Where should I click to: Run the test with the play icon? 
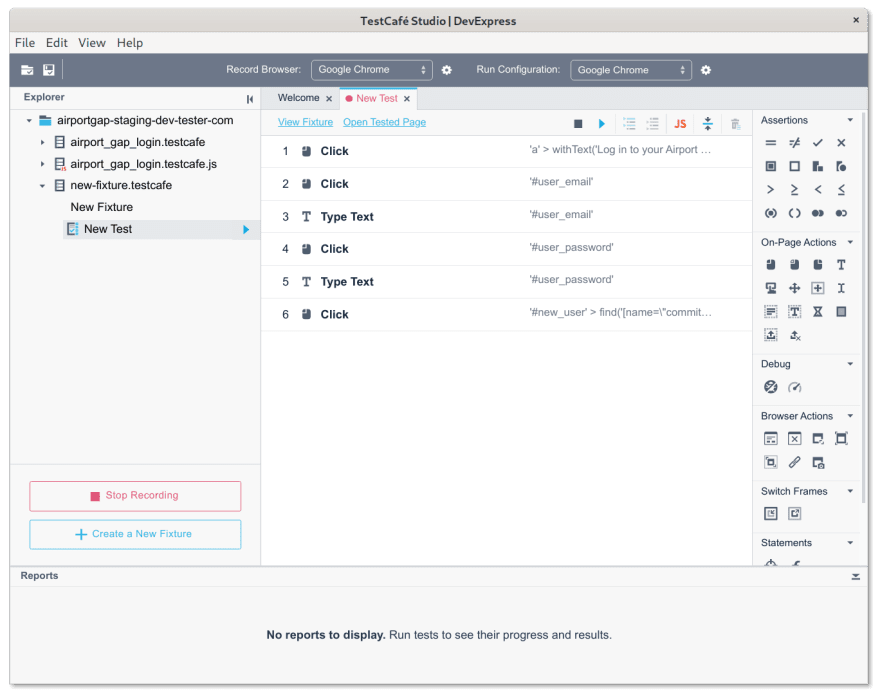602,123
